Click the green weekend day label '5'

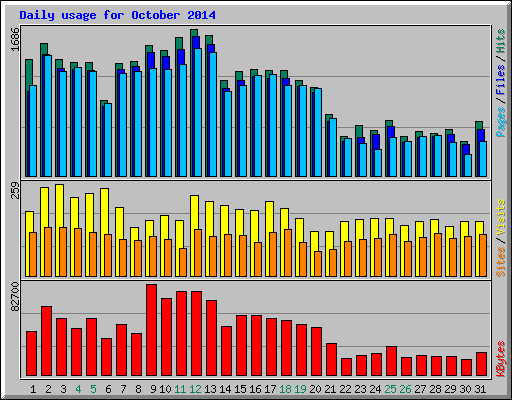(93, 389)
